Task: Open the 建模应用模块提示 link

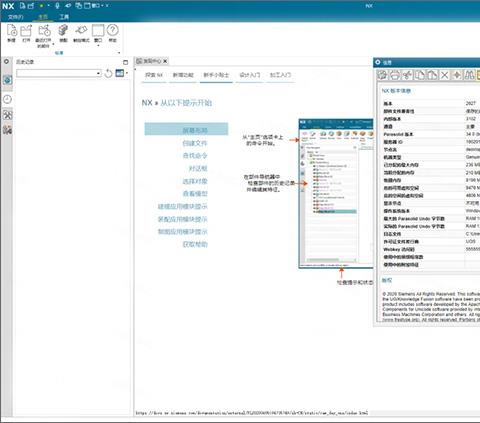Action: [x=182, y=206]
